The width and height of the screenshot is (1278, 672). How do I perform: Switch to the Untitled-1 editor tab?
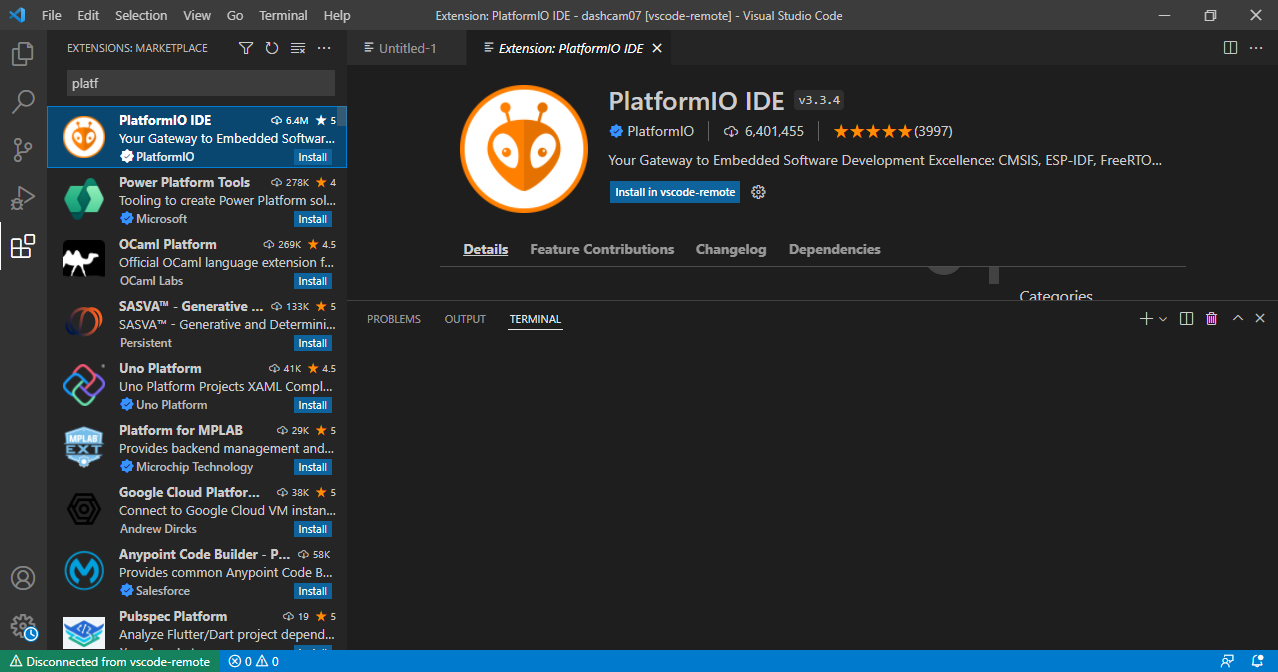407,48
